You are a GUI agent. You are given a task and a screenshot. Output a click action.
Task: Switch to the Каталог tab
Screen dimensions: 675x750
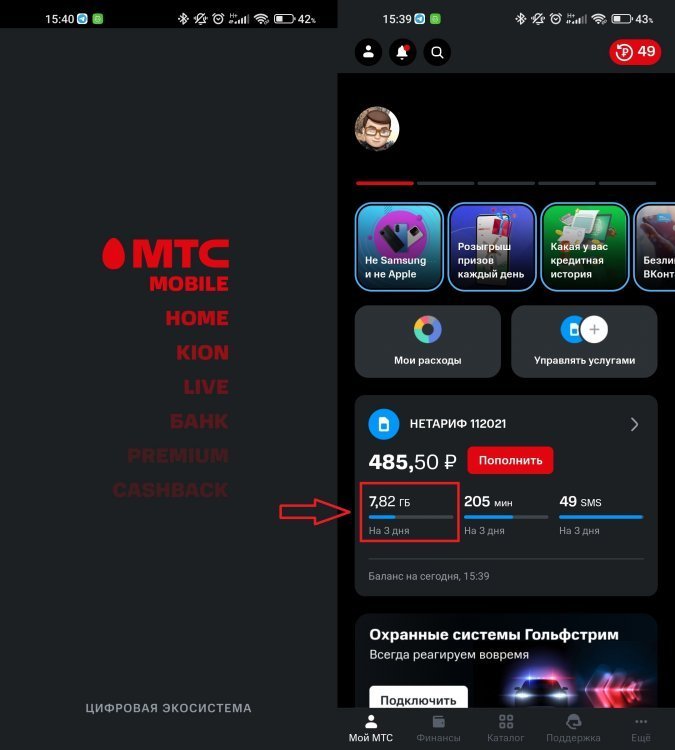506,728
